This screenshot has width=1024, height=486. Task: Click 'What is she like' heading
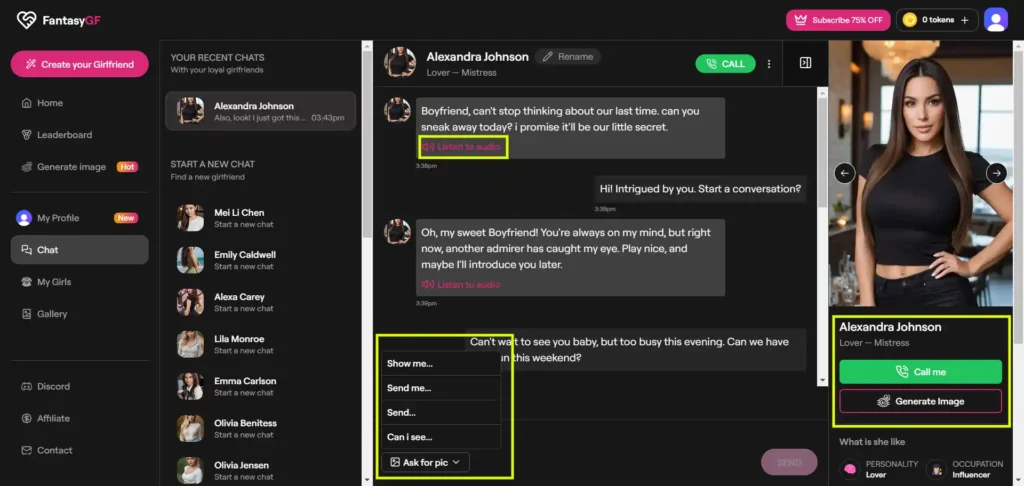pos(872,442)
